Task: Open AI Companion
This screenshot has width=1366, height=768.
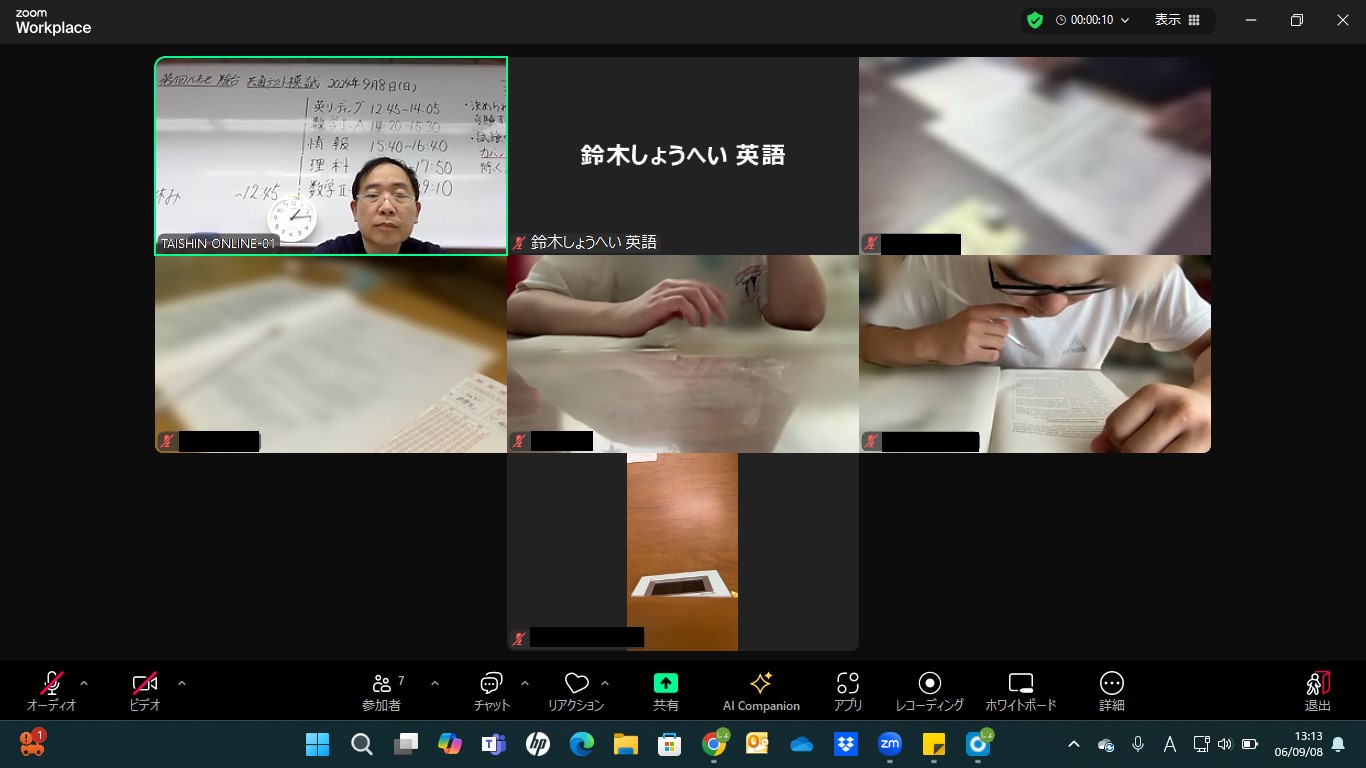Action: 761,690
